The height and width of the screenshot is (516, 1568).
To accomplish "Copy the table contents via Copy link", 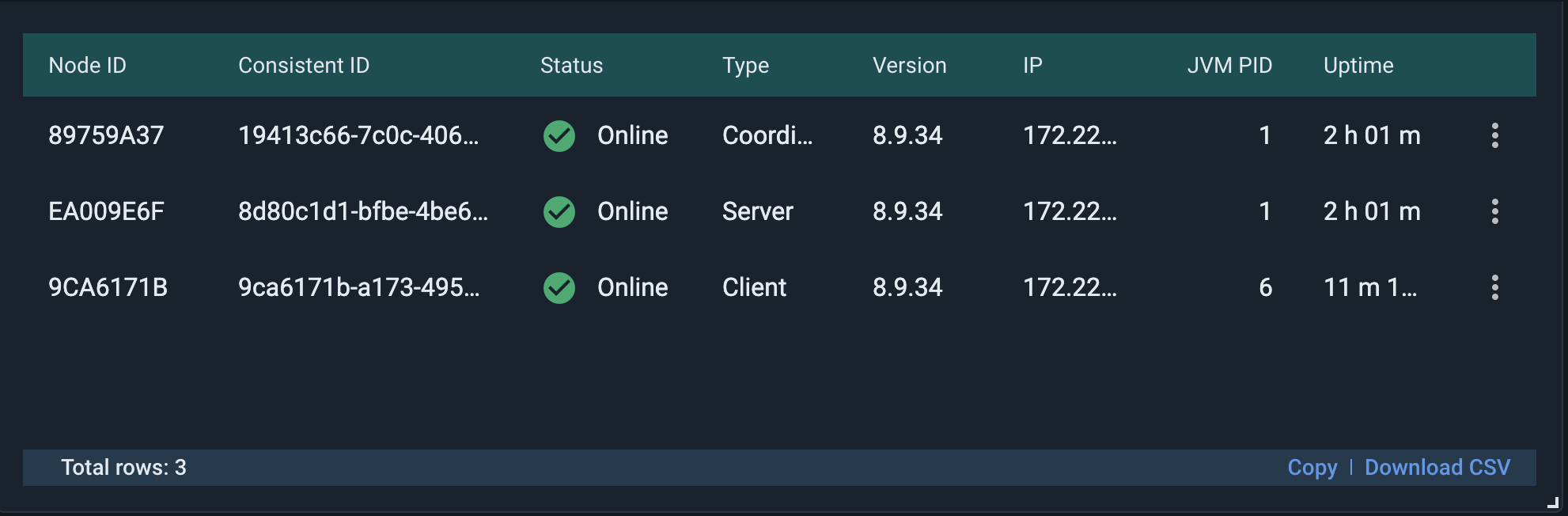I will [1312, 468].
